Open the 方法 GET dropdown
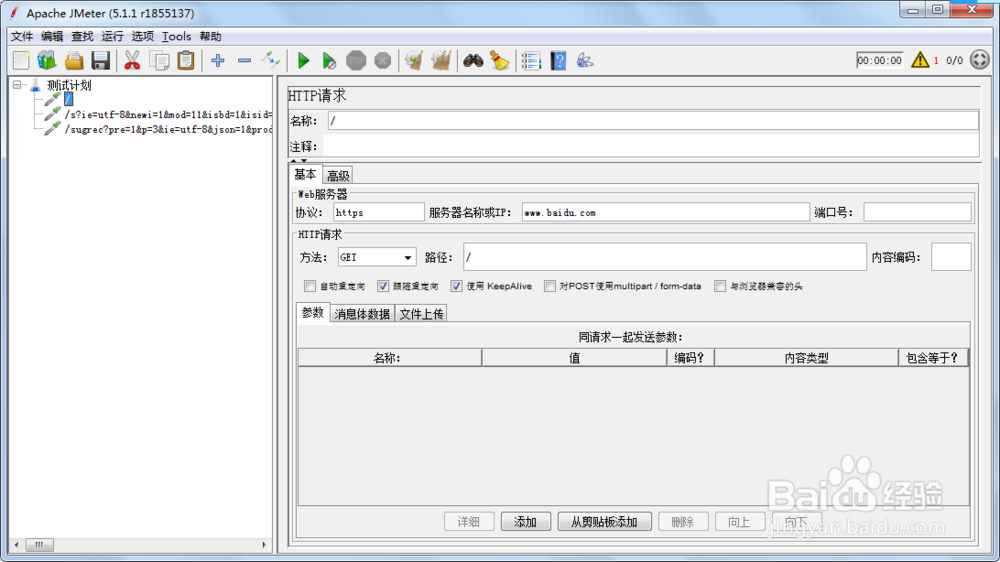Image resolution: width=1000 pixels, height=562 pixels. (376, 257)
